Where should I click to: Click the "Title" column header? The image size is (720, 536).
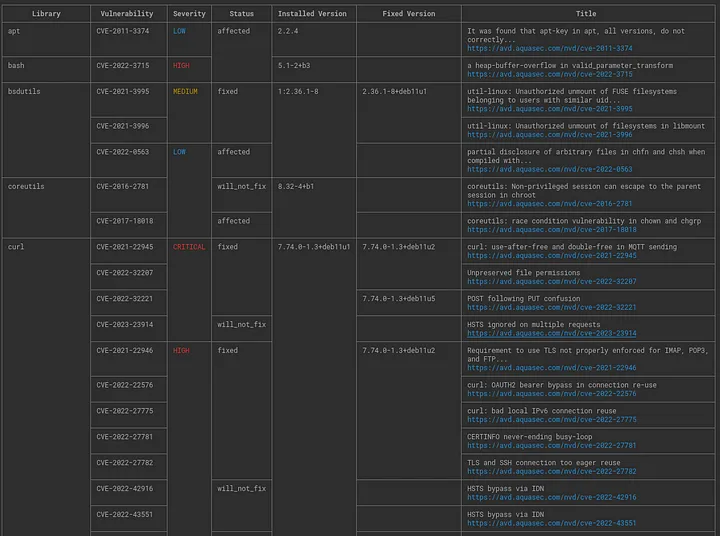click(x=586, y=14)
